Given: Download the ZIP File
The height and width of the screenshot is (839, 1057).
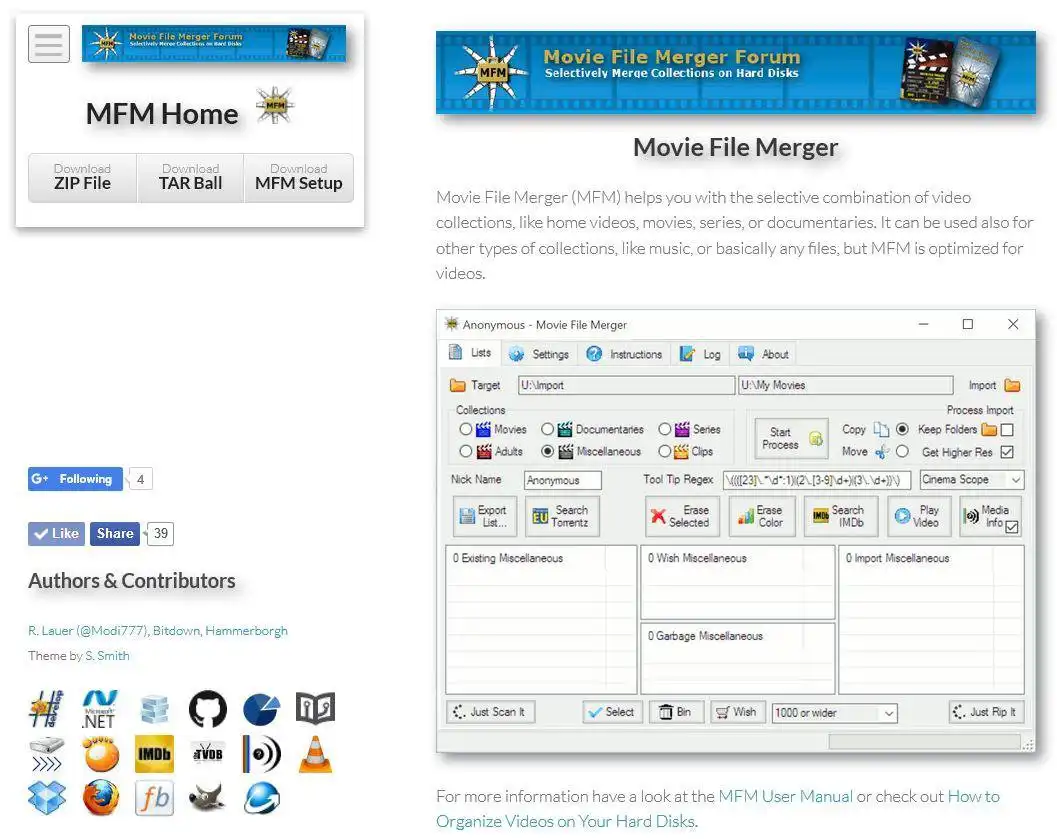Looking at the screenshot, I should pyautogui.click(x=82, y=178).
